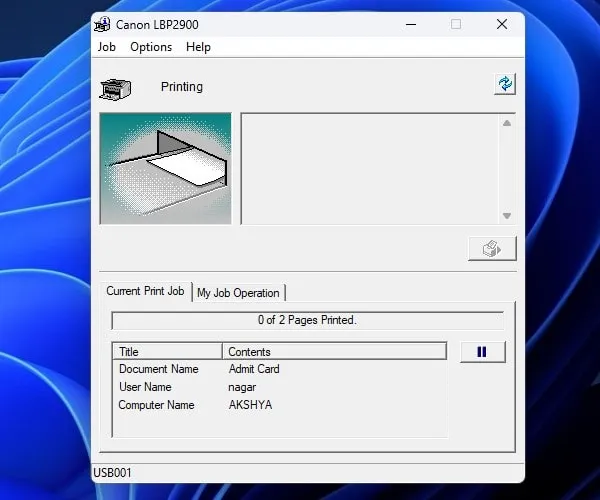Click the Canon LBP2900 title bar icon
Screen dimensions: 600x500
[x=102, y=24]
